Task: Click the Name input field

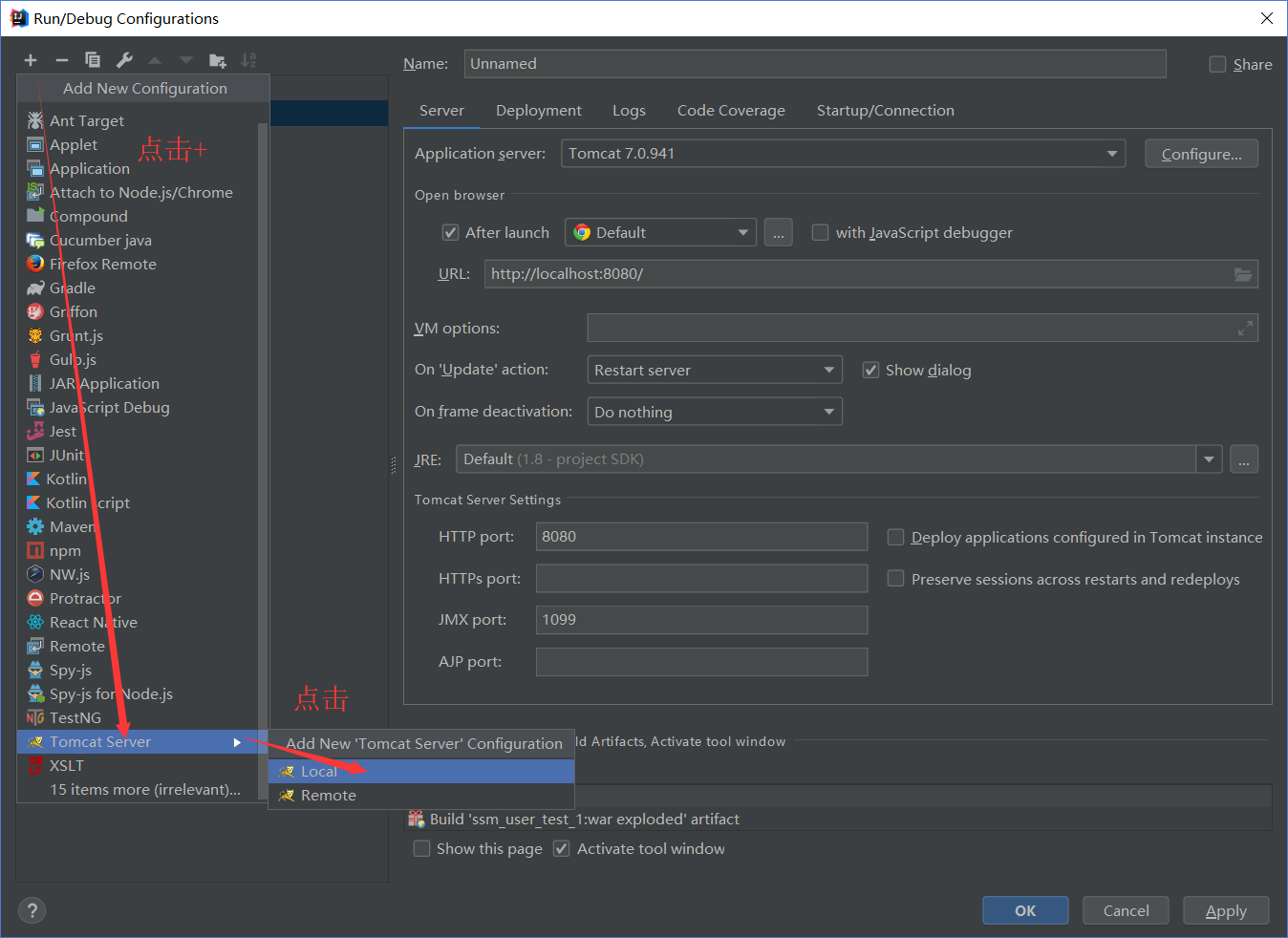Action: tap(815, 64)
